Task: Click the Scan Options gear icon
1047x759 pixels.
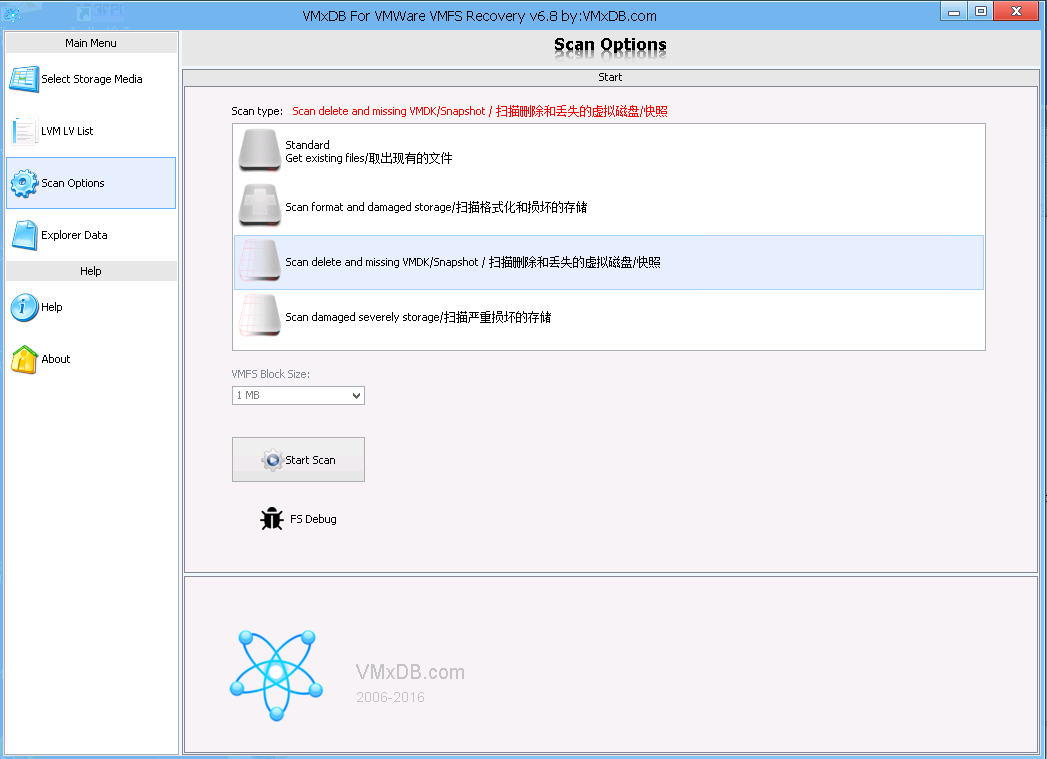Action: (24, 183)
